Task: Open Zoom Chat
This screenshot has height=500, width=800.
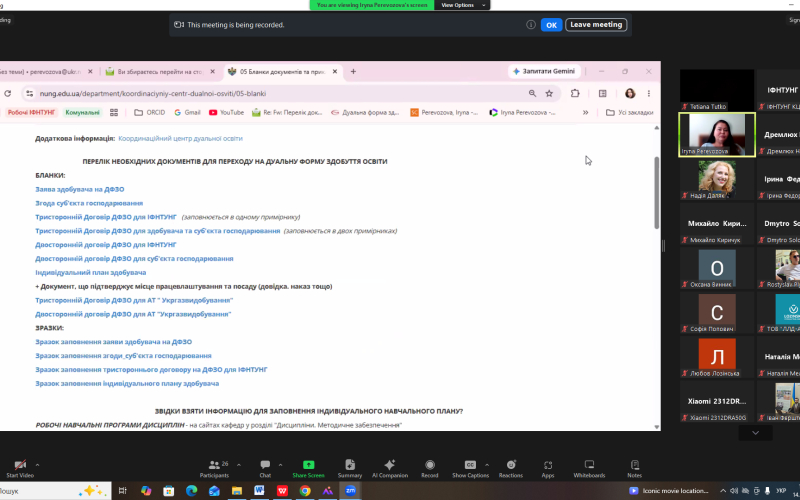Action: click(265, 468)
